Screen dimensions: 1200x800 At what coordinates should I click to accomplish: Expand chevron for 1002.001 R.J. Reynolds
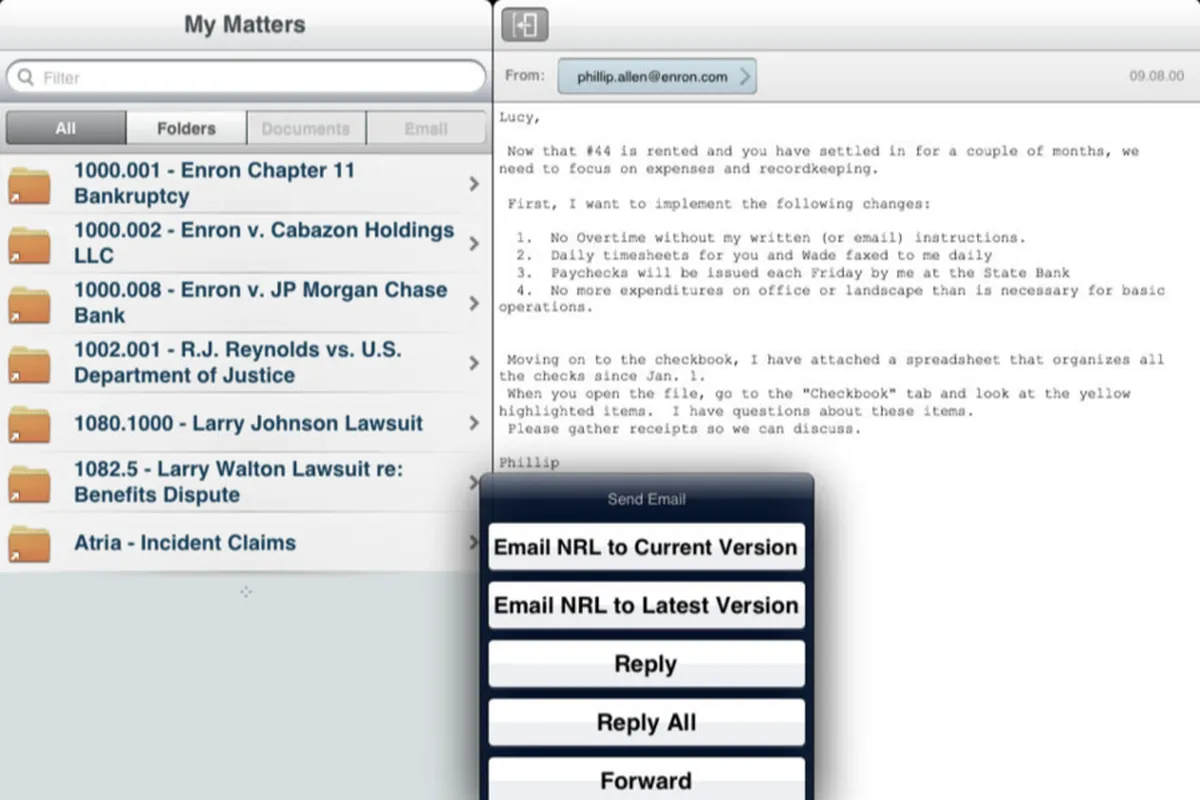[474, 363]
